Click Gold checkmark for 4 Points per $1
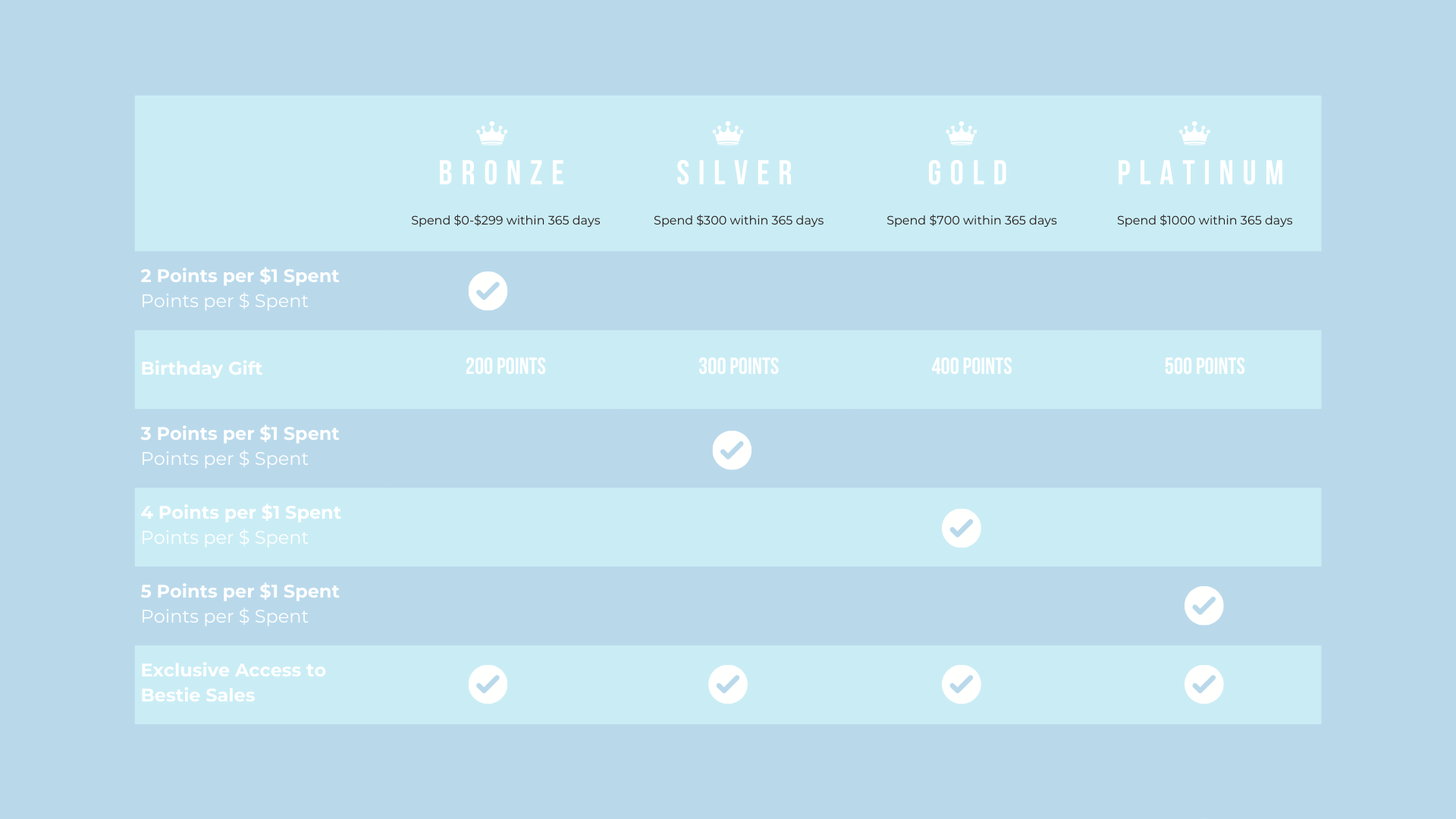 962,529
